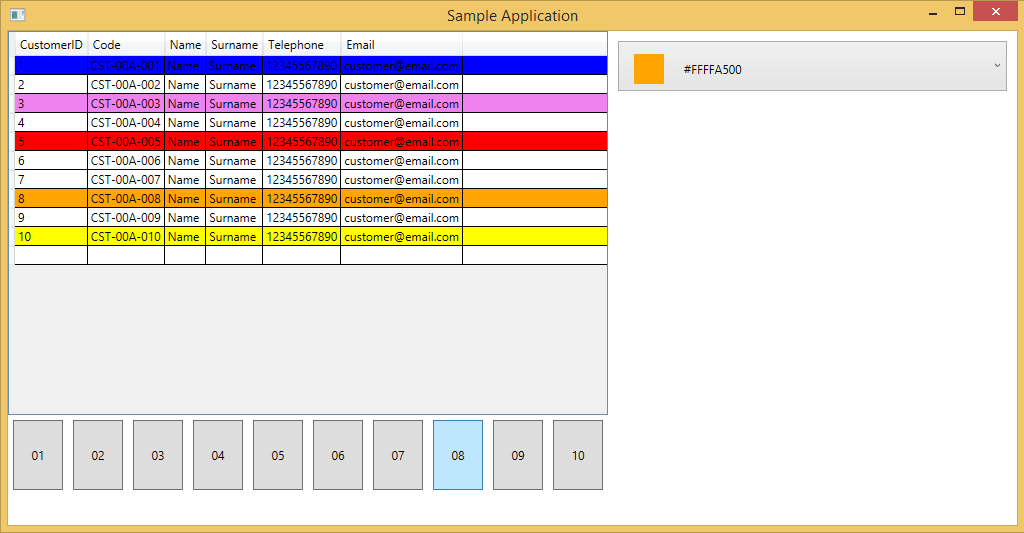
Task: Close the Sample Application window
Action: click(996, 11)
